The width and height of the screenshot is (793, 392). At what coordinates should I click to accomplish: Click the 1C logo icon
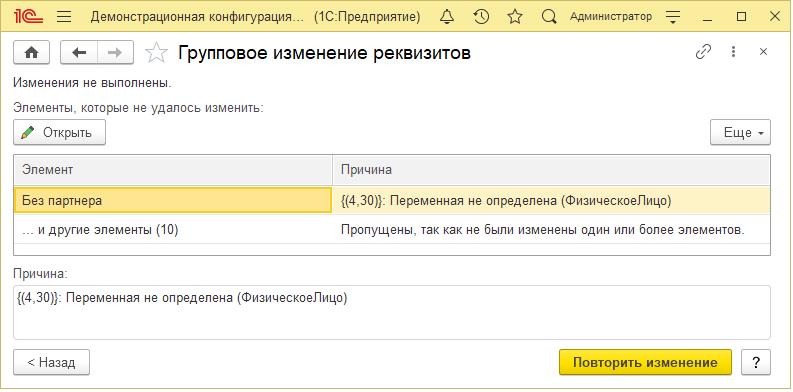coord(29,17)
